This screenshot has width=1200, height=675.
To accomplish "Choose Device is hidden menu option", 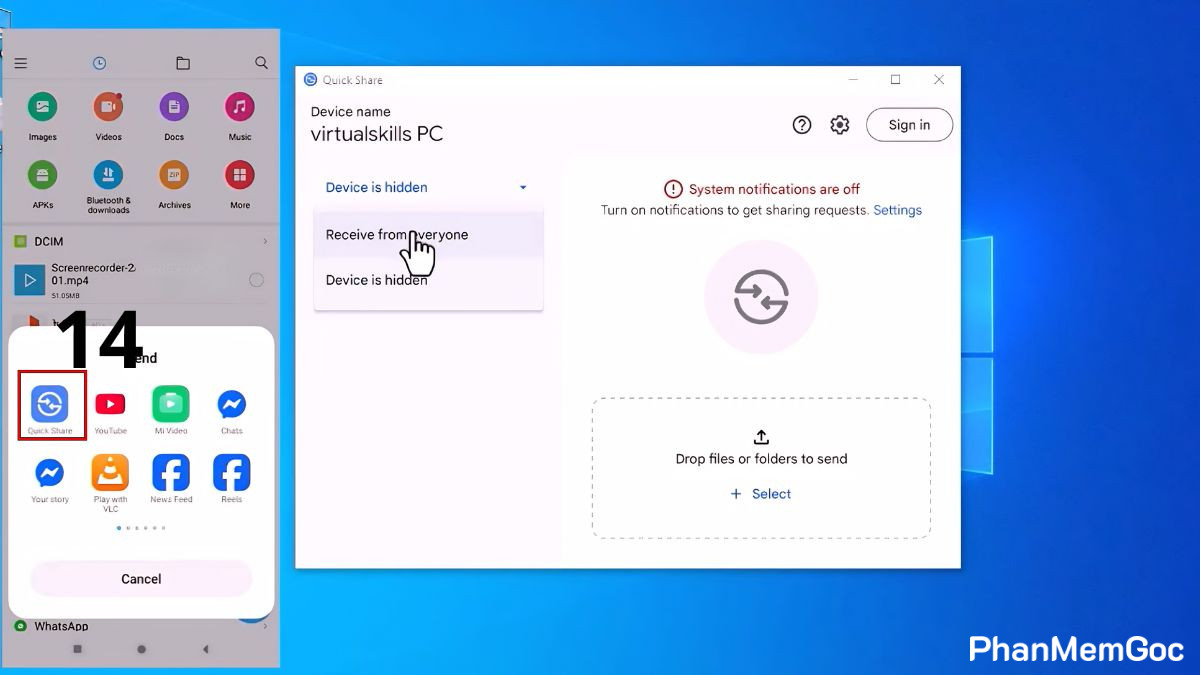I will click(x=428, y=280).
